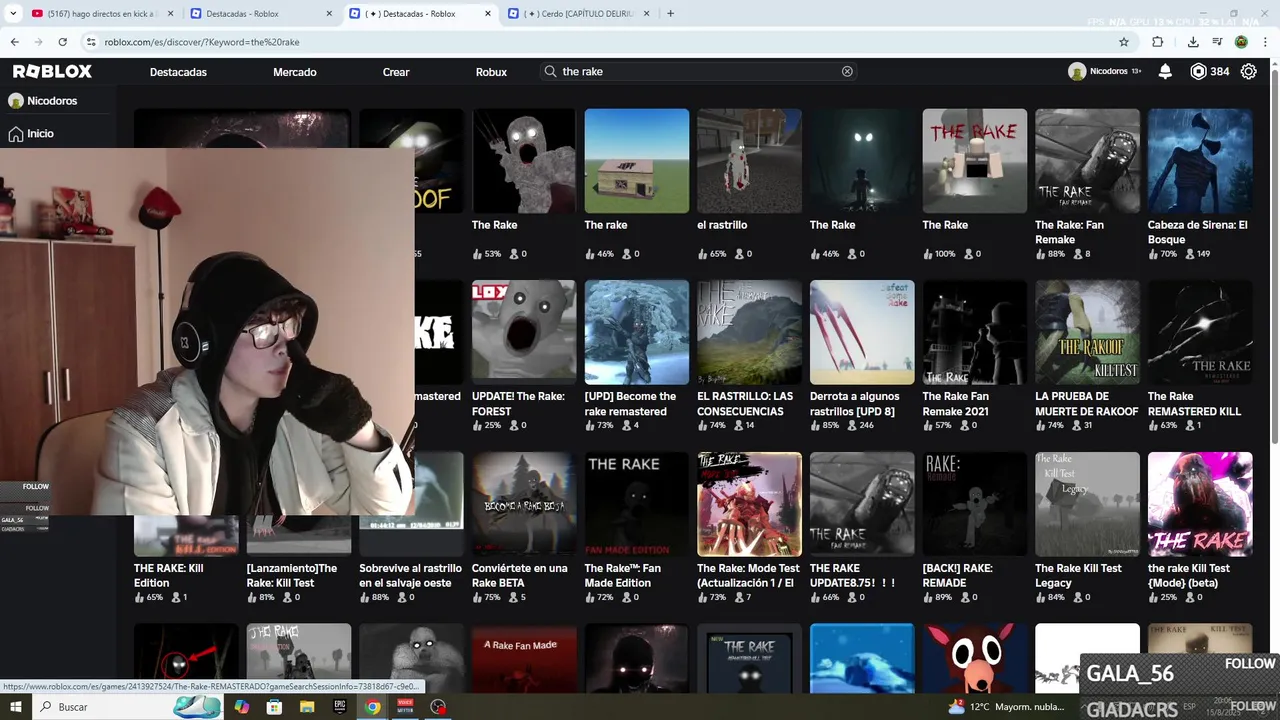Click the Roblox search box with "the rake"
Image resolution: width=1280 pixels, height=720 pixels.
[700, 71]
